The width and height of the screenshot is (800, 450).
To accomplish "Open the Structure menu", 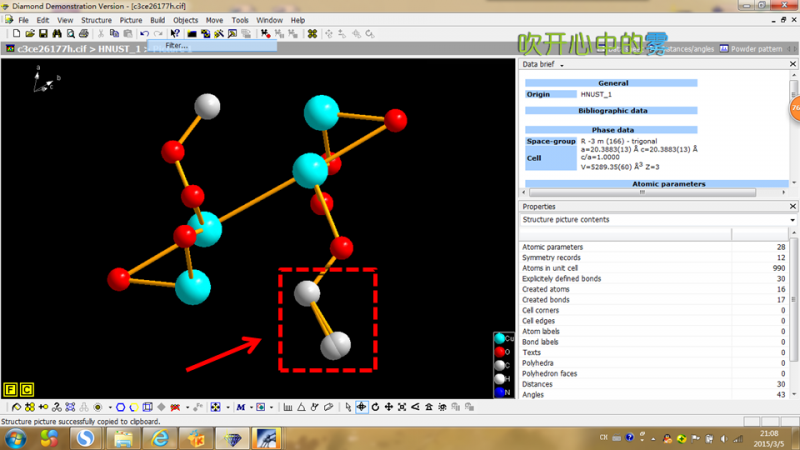I will pos(96,20).
